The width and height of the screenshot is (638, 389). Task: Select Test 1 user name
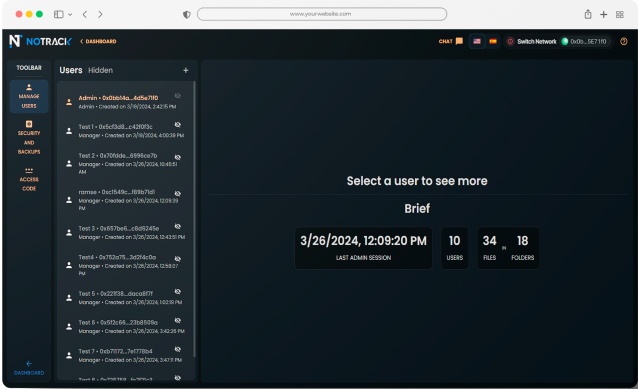click(x=116, y=127)
